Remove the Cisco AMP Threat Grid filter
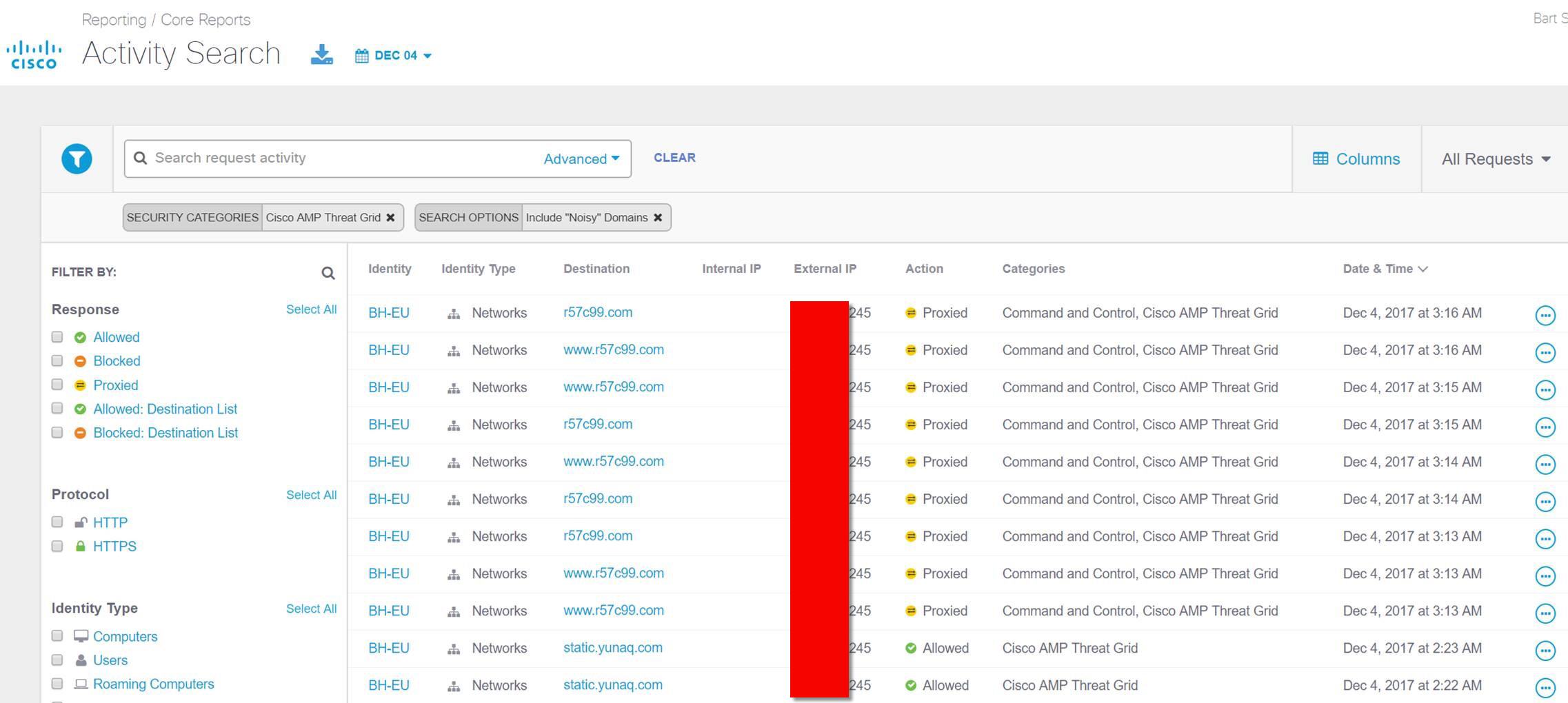1568x703 pixels. (390, 218)
